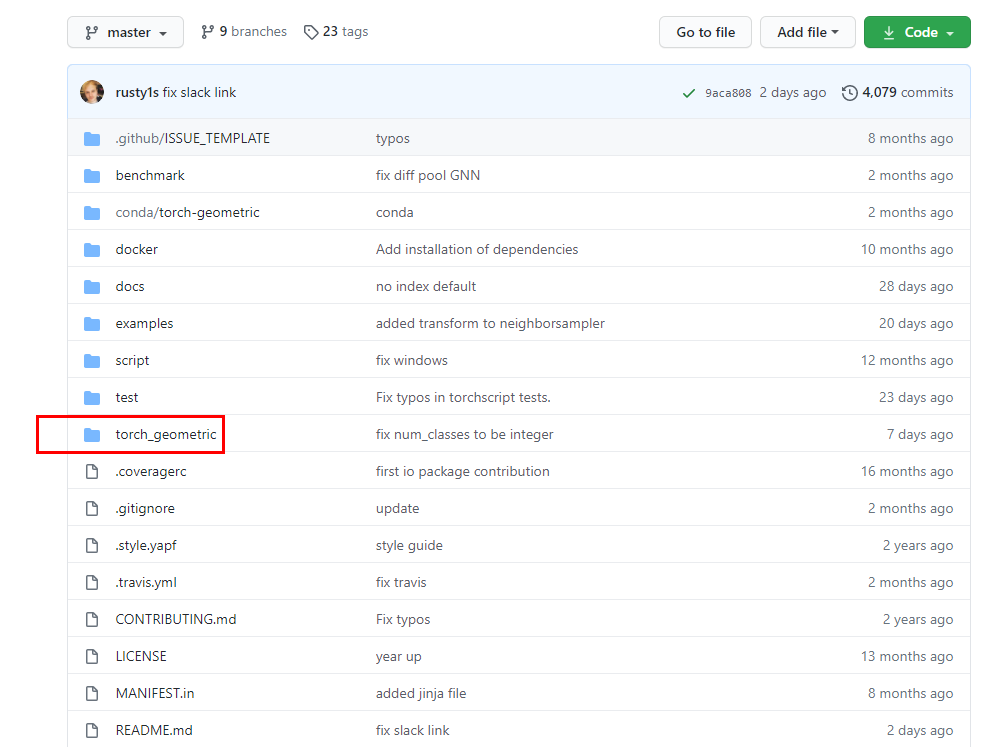Open the .travis.yml file
995x747 pixels.
(146, 583)
